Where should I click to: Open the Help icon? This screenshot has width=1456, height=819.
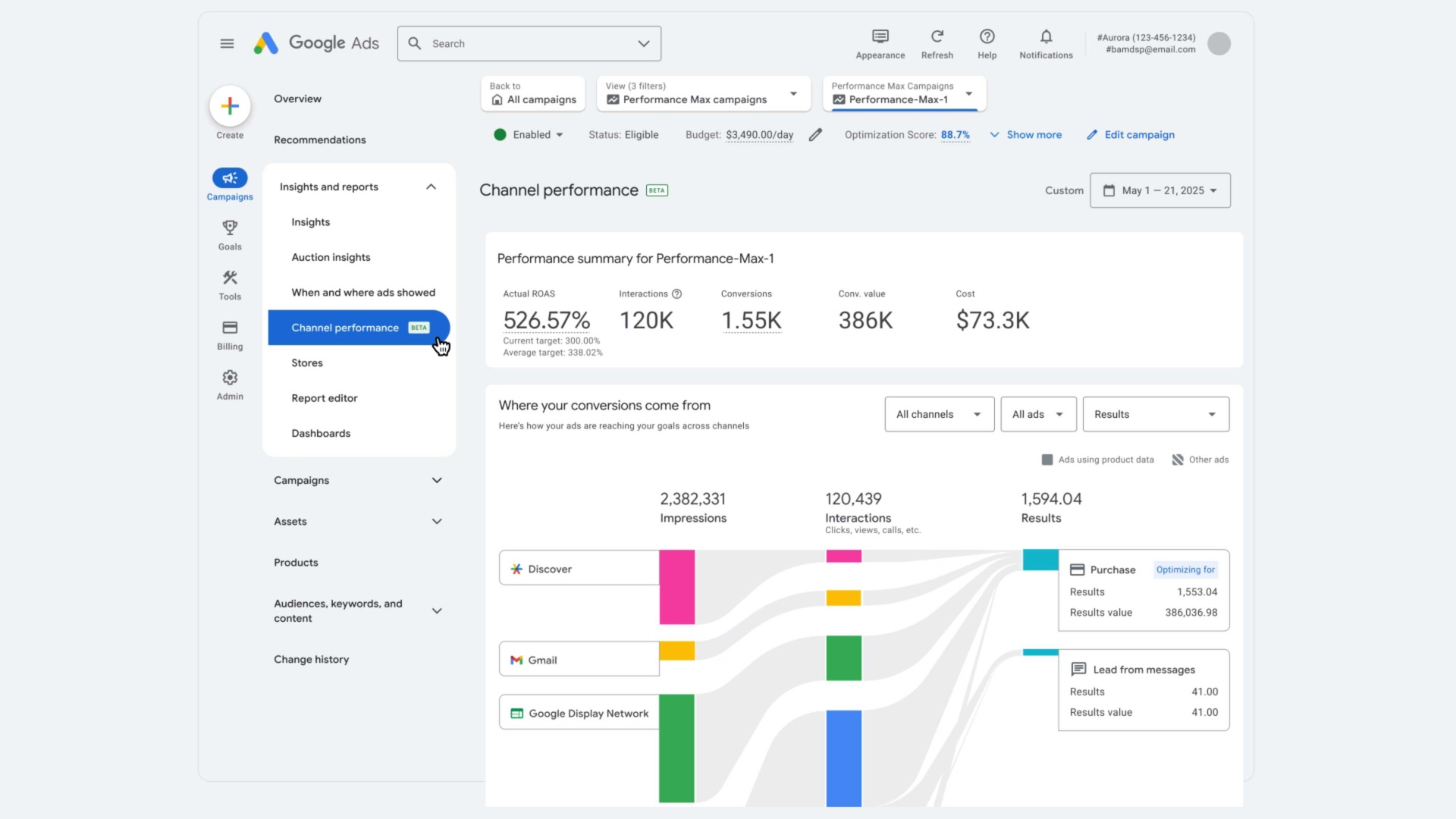pyautogui.click(x=987, y=36)
